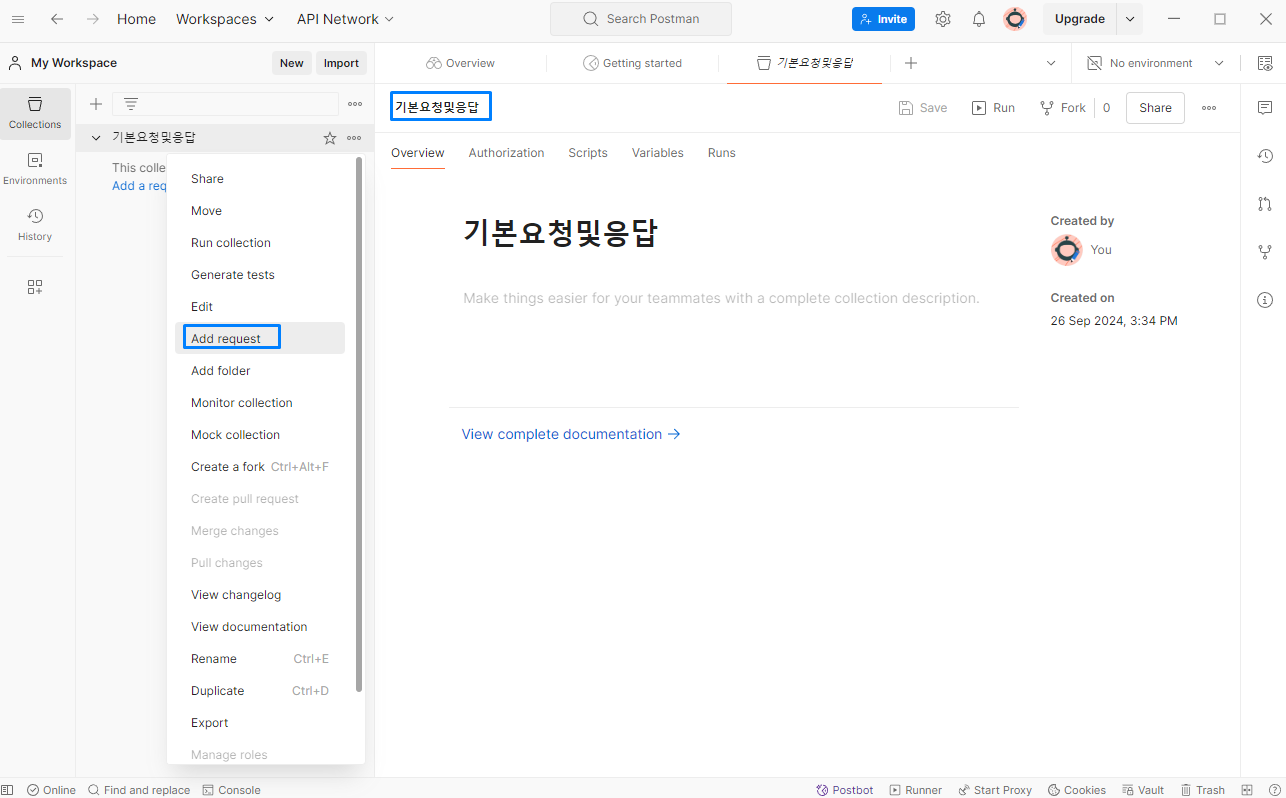This screenshot has width=1286, height=798.
Task: Open environment quick look icon
Action: coord(1265,63)
